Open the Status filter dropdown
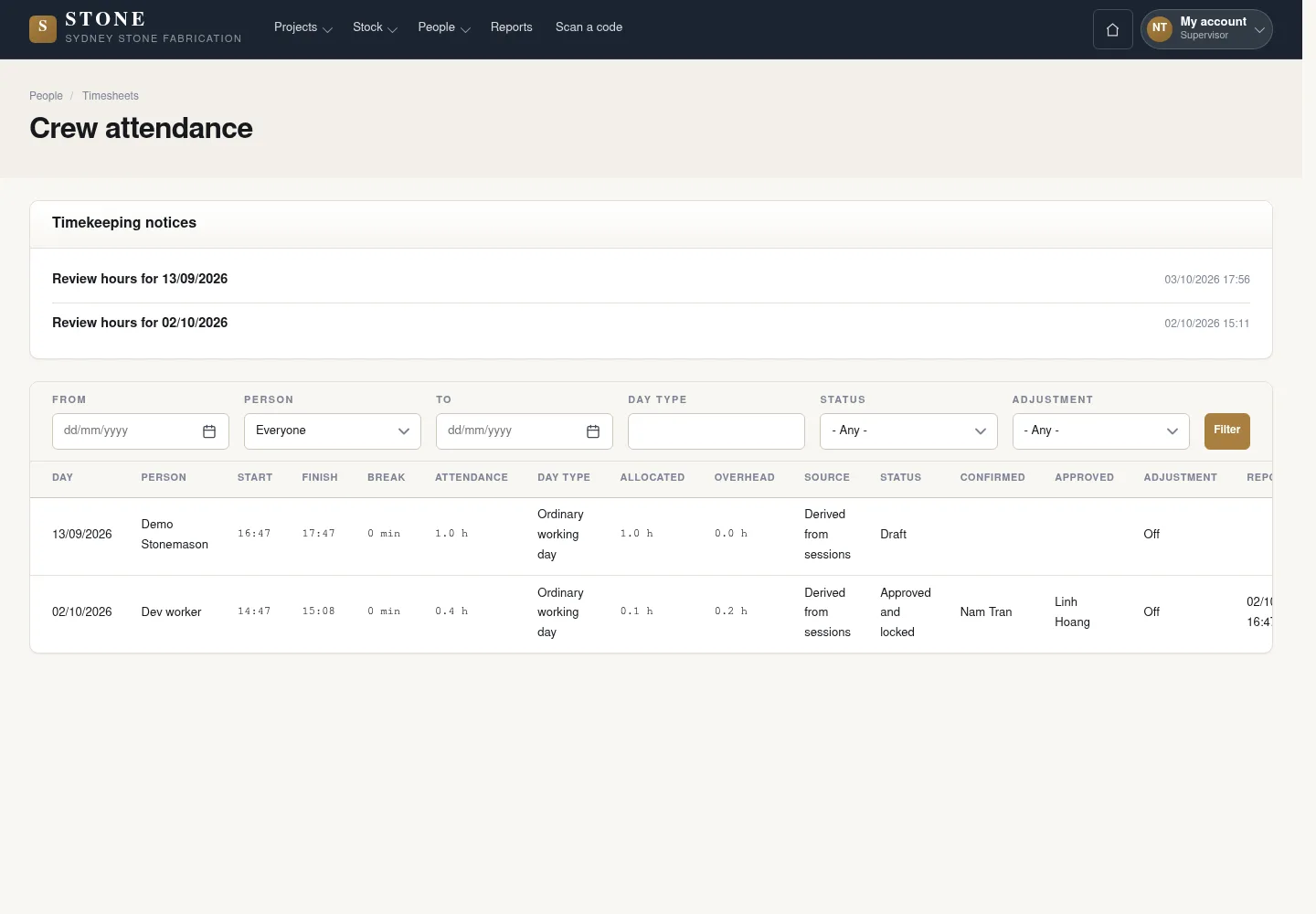1316x914 pixels. (x=908, y=431)
